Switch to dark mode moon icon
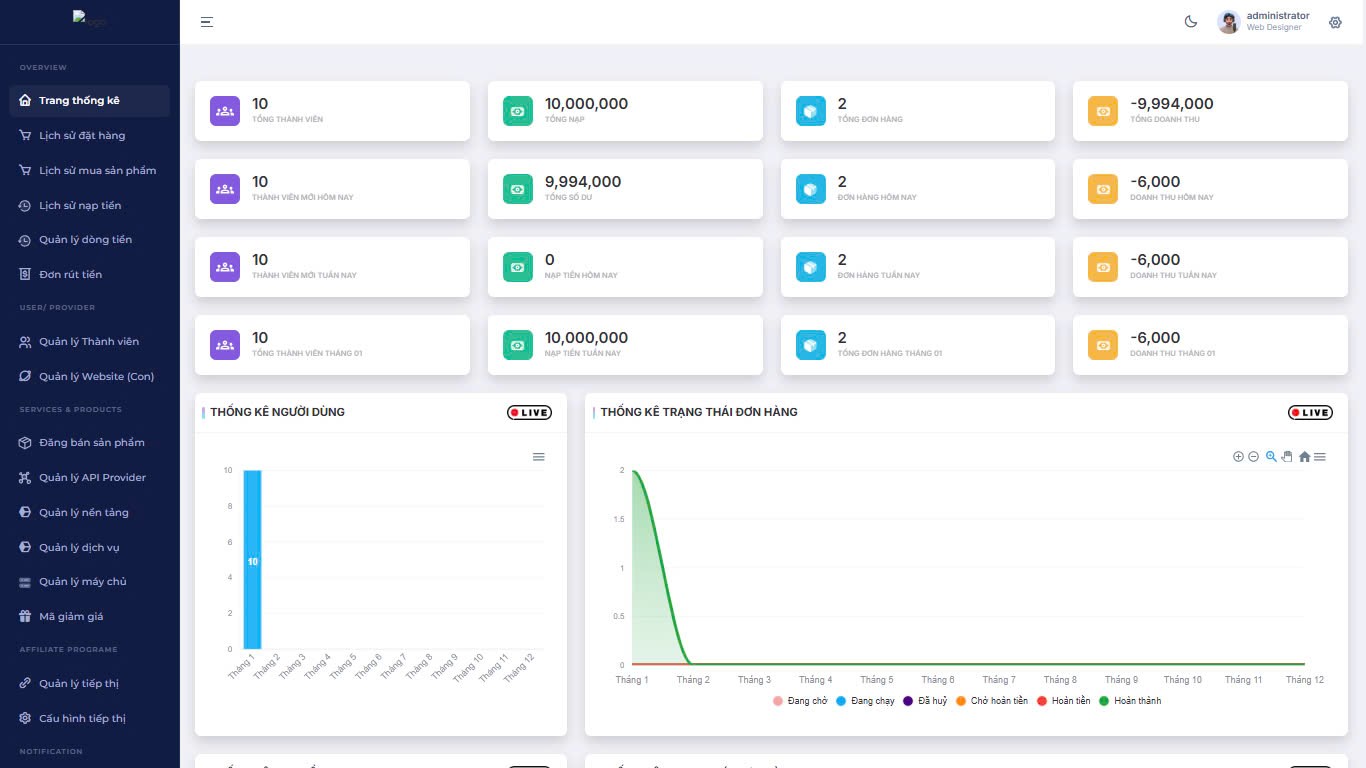This screenshot has width=1366, height=768. [1191, 22]
